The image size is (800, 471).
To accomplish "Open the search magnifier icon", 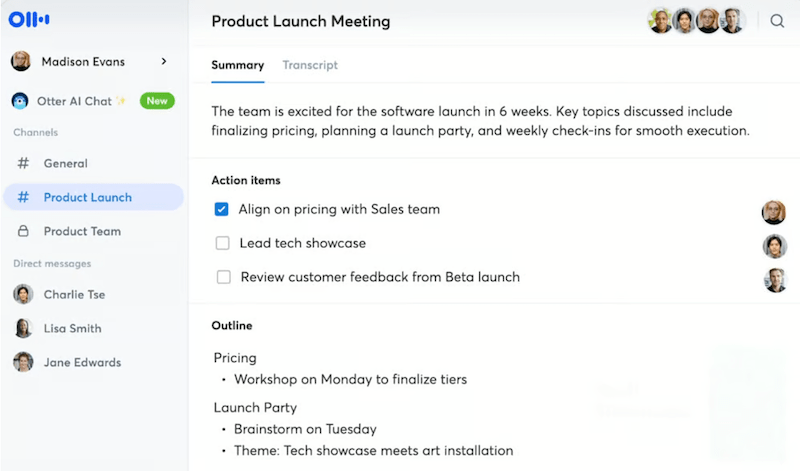I will coord(777,21).
